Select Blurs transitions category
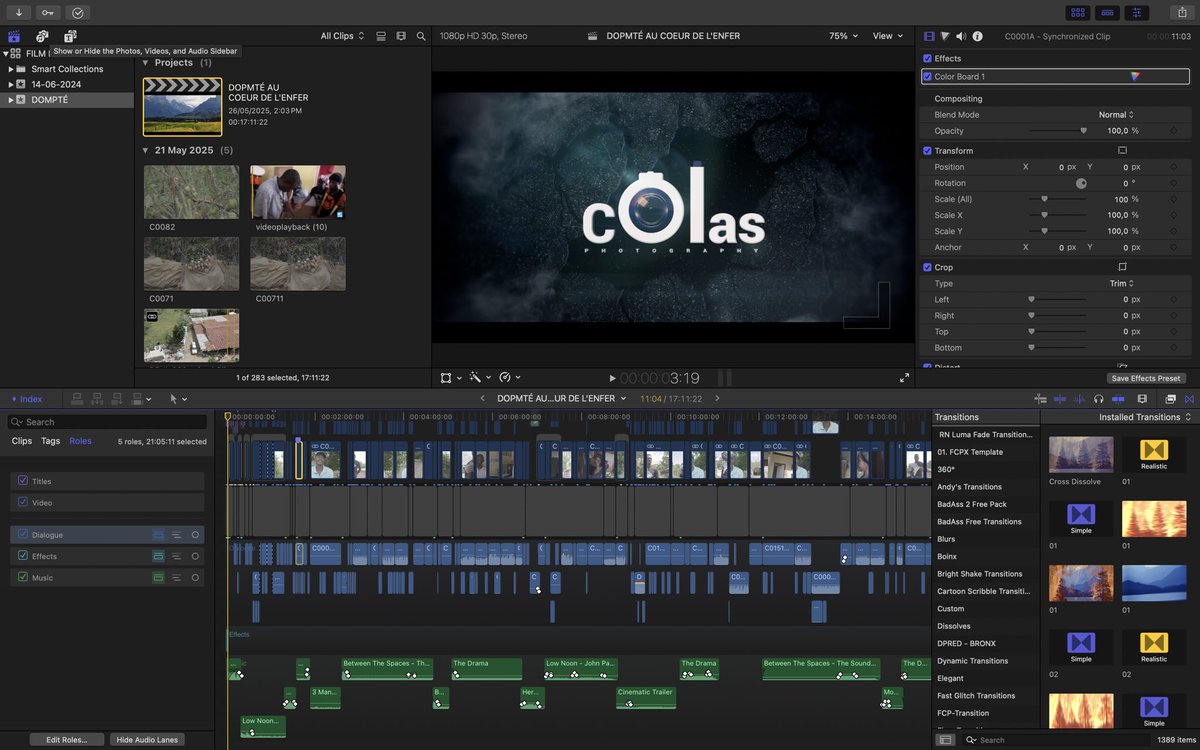1200x750 pixels. 946,539
